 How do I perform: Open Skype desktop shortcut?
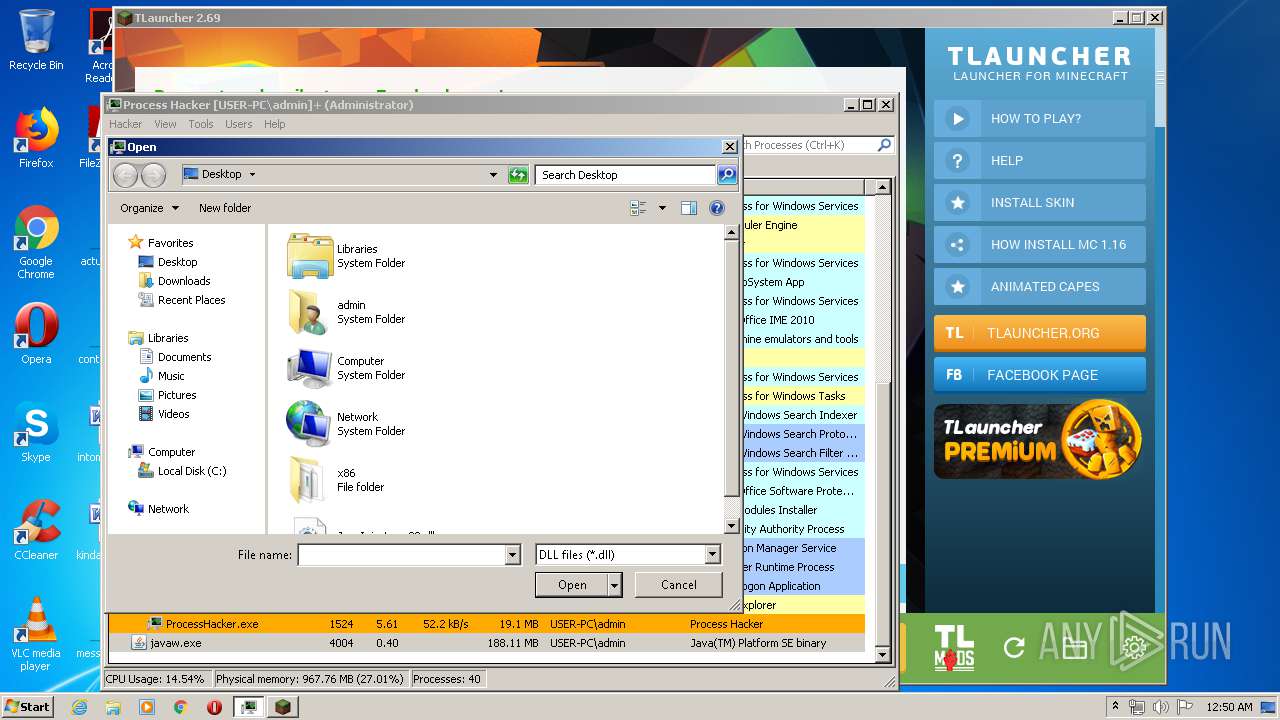click(x=36, y=432)
